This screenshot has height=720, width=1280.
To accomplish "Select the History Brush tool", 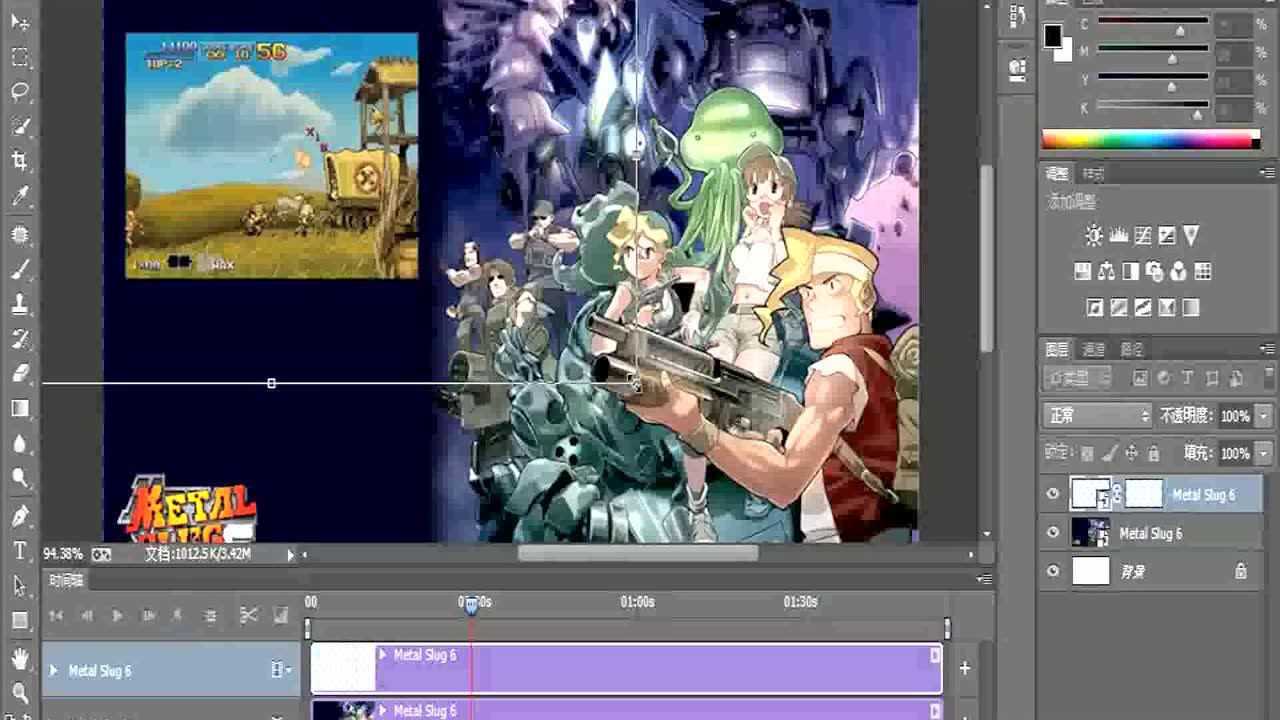I will coord(20,339).
